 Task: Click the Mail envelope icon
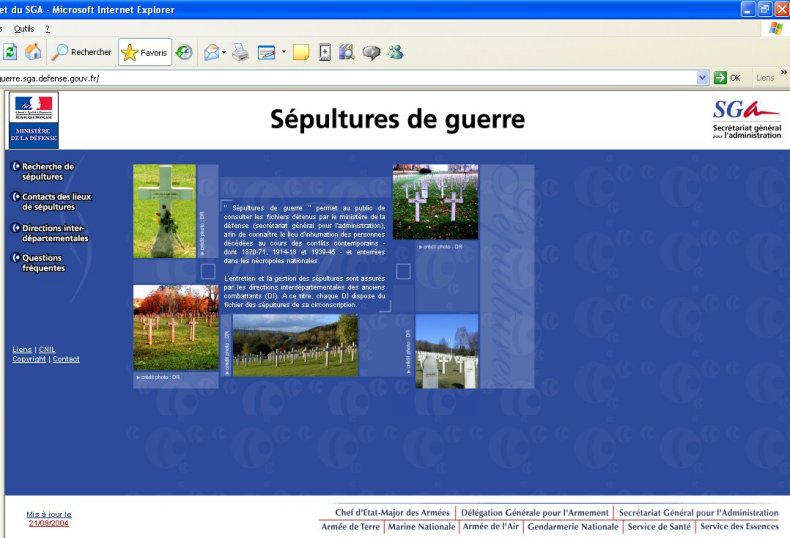tap(212, 52)
